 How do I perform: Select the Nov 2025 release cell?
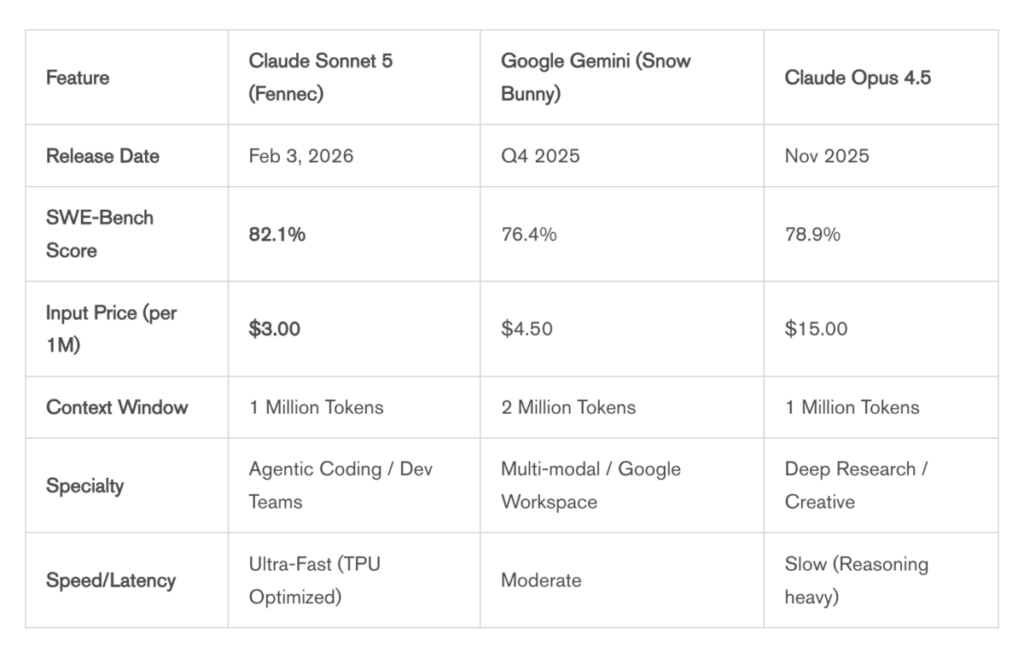click(x=827, y=156)
